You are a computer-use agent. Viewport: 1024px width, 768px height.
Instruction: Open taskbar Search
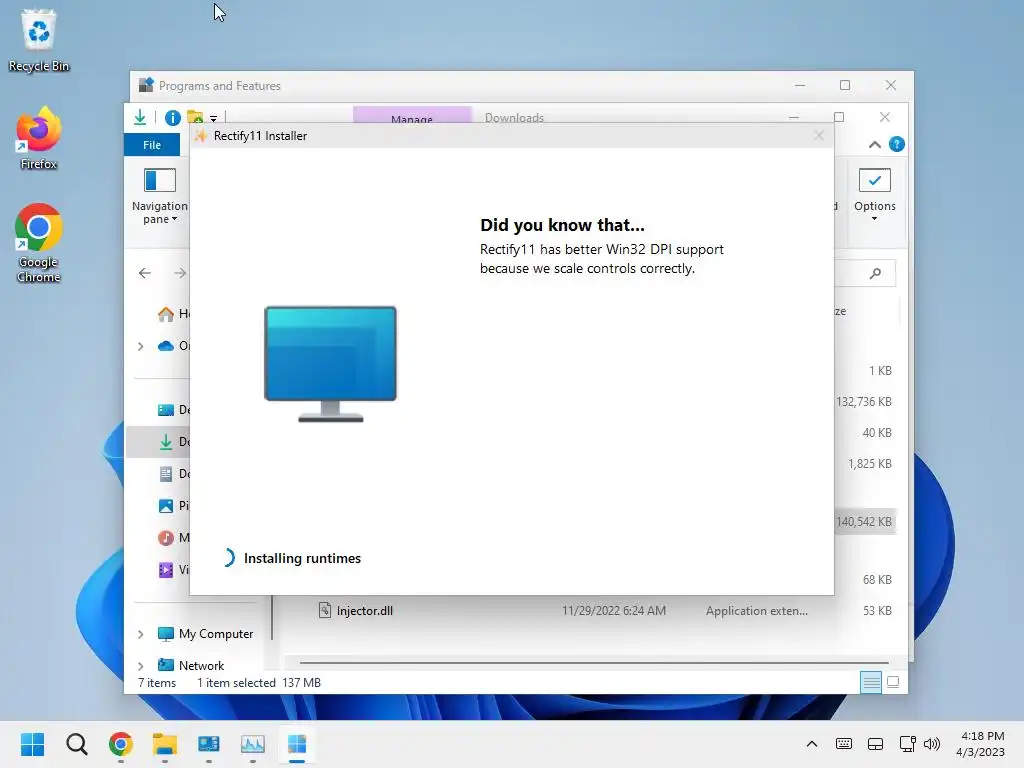pos(76,744)
